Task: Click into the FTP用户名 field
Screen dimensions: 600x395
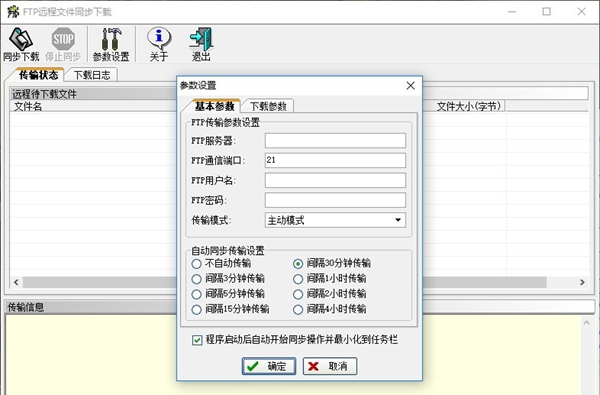Action: [x=335, y=180]
